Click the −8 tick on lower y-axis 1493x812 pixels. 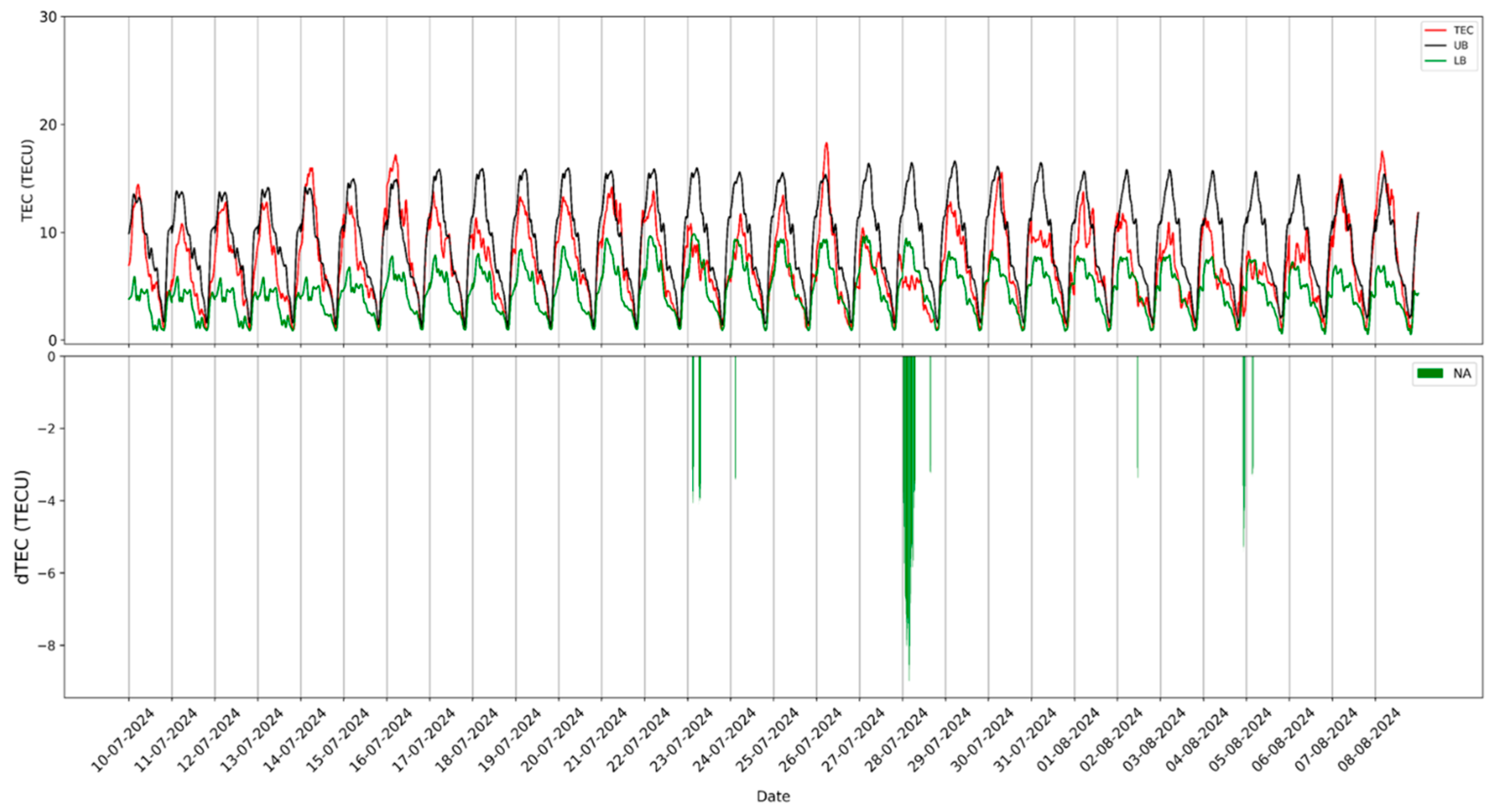coord(46,645)
